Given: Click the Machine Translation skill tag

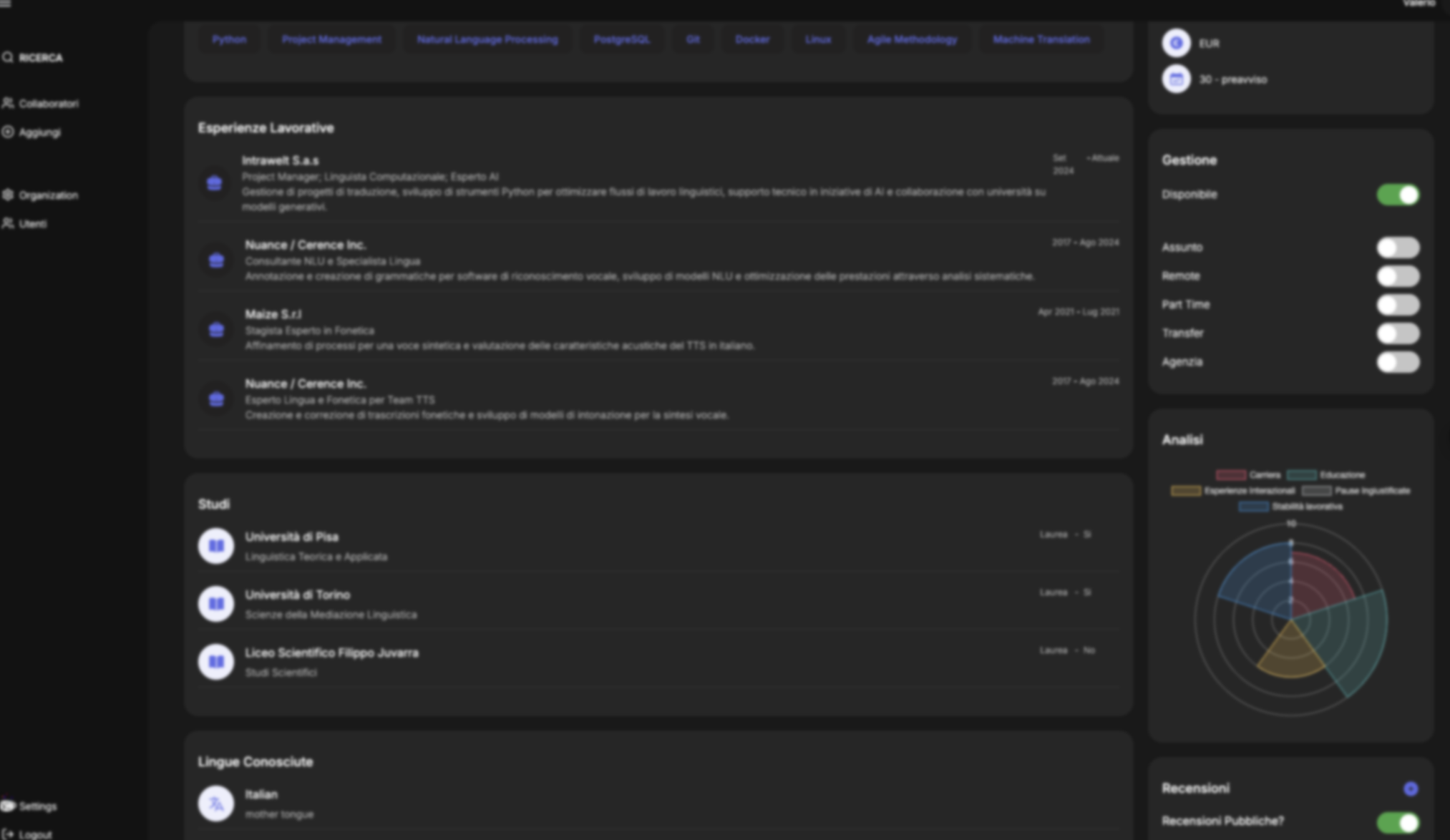Looking at the screenshot, I should point(1041,39).
